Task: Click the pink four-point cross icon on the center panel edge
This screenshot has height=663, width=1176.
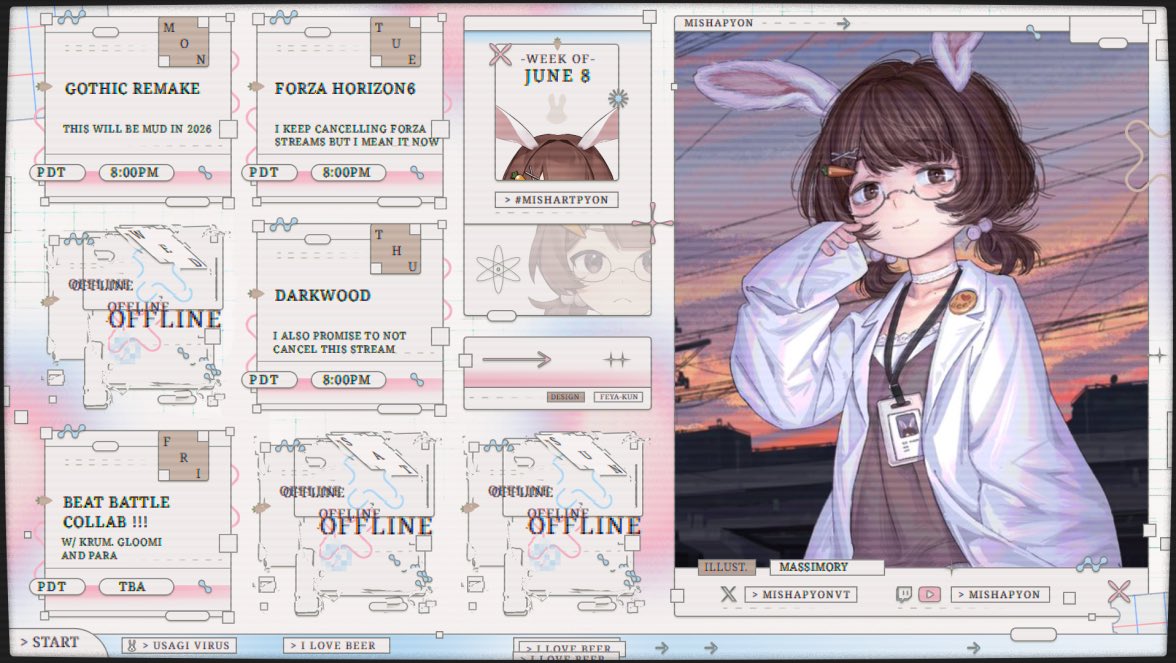Action: pyautogui.click(x=652, y=223)
